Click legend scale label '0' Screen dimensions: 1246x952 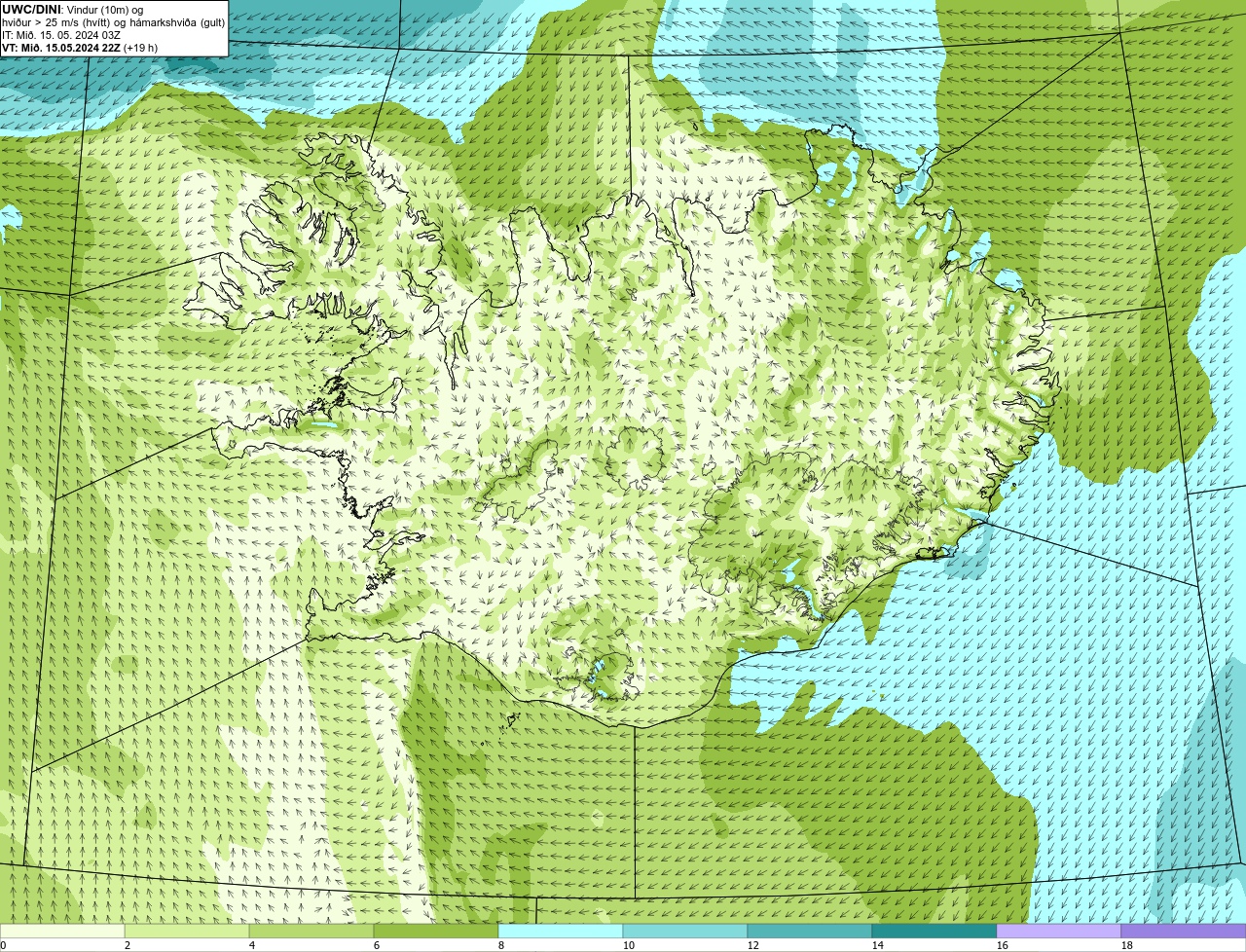pyautogui.click(x=3, y=945)
